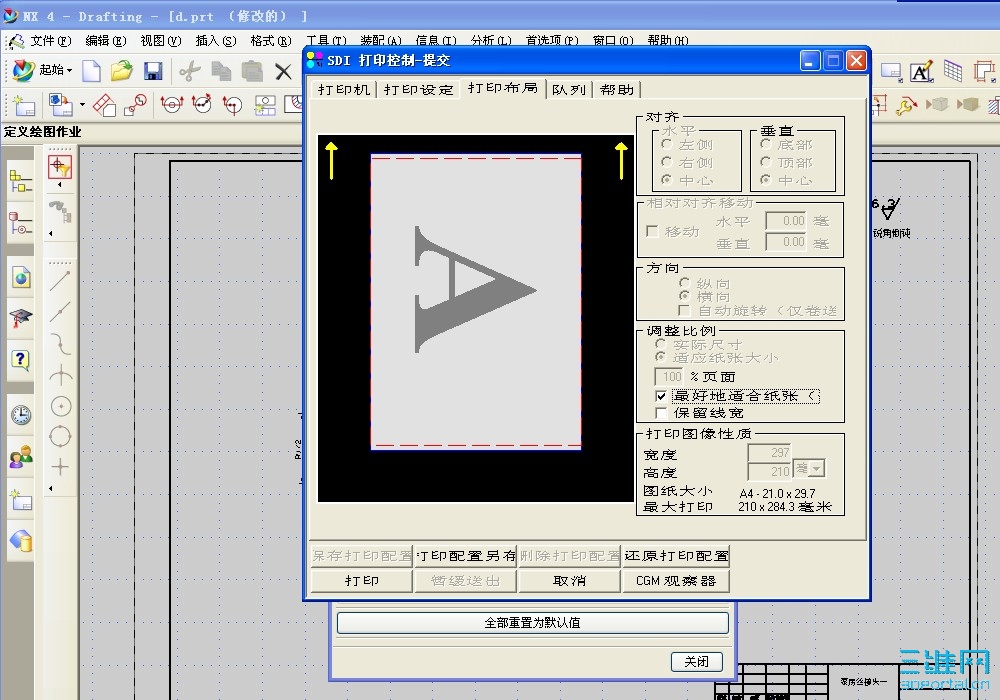Click the hatching grid icon near top right

coord(953,71)
